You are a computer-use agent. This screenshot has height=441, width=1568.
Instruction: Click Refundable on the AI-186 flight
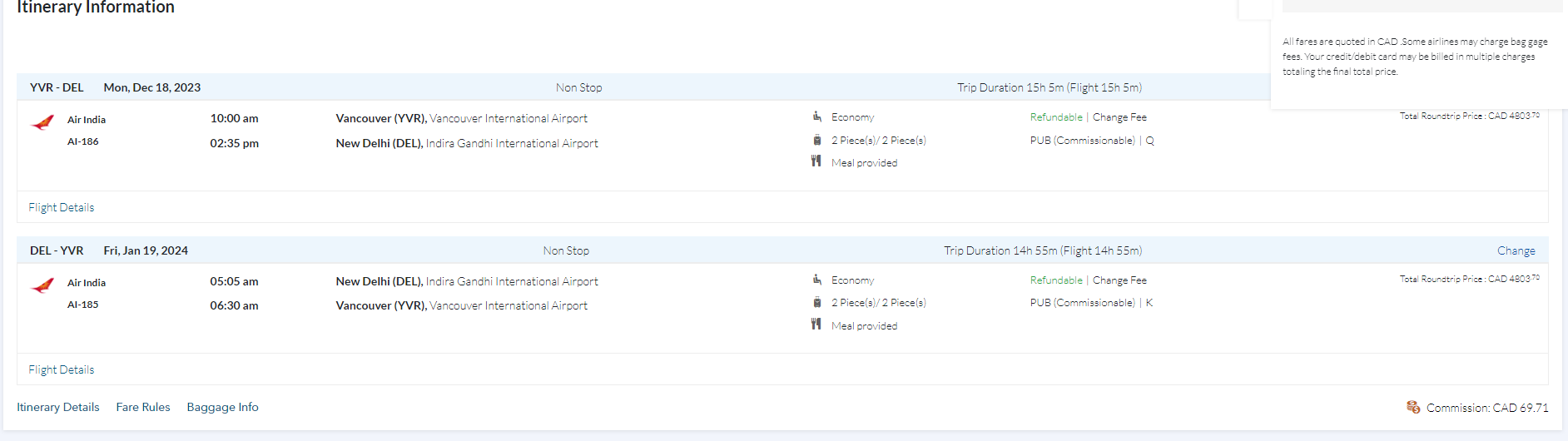coord(1056,117)
